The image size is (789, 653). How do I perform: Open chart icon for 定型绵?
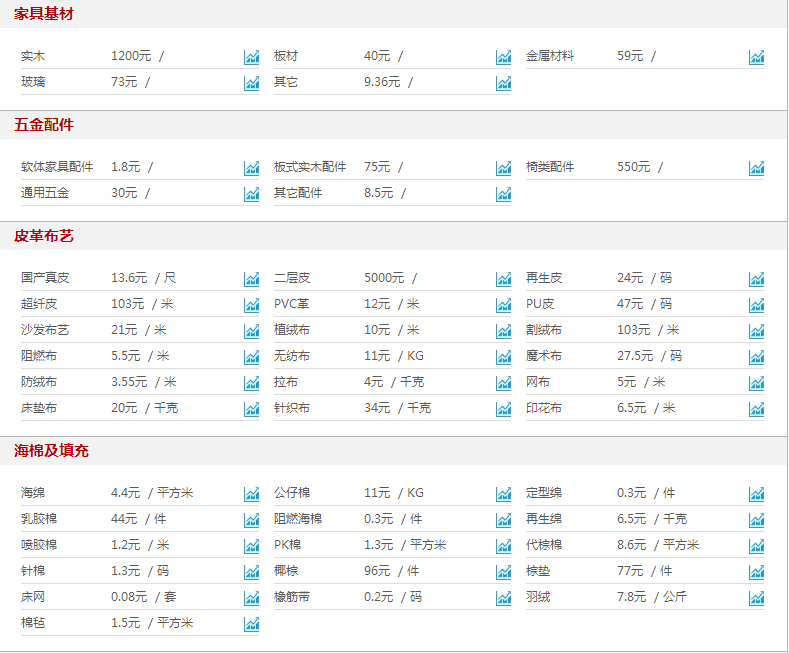pos(756,495)
